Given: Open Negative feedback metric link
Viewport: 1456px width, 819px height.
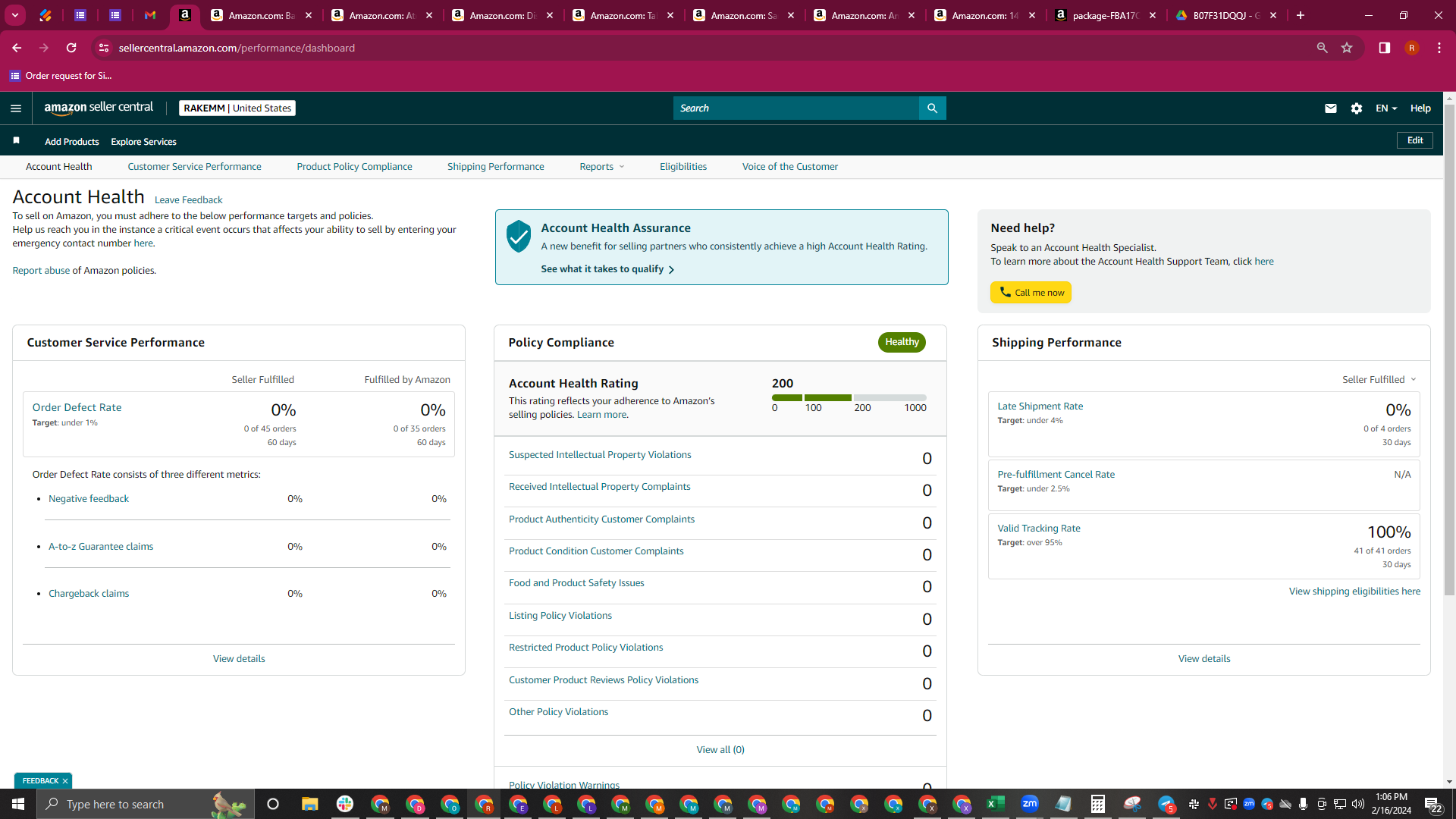Looking at the screenshot, I should tap(89, 499).
